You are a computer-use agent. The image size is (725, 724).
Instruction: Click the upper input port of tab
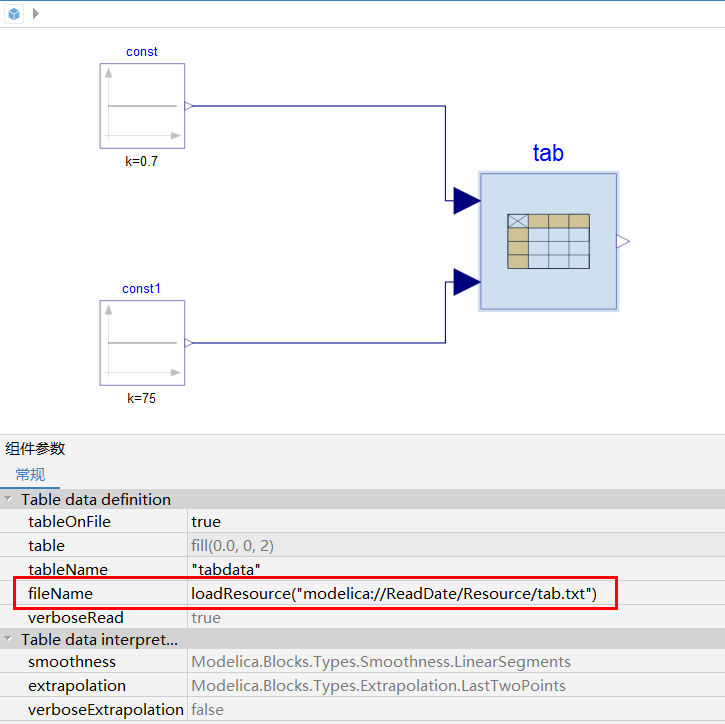click(465, 200)
